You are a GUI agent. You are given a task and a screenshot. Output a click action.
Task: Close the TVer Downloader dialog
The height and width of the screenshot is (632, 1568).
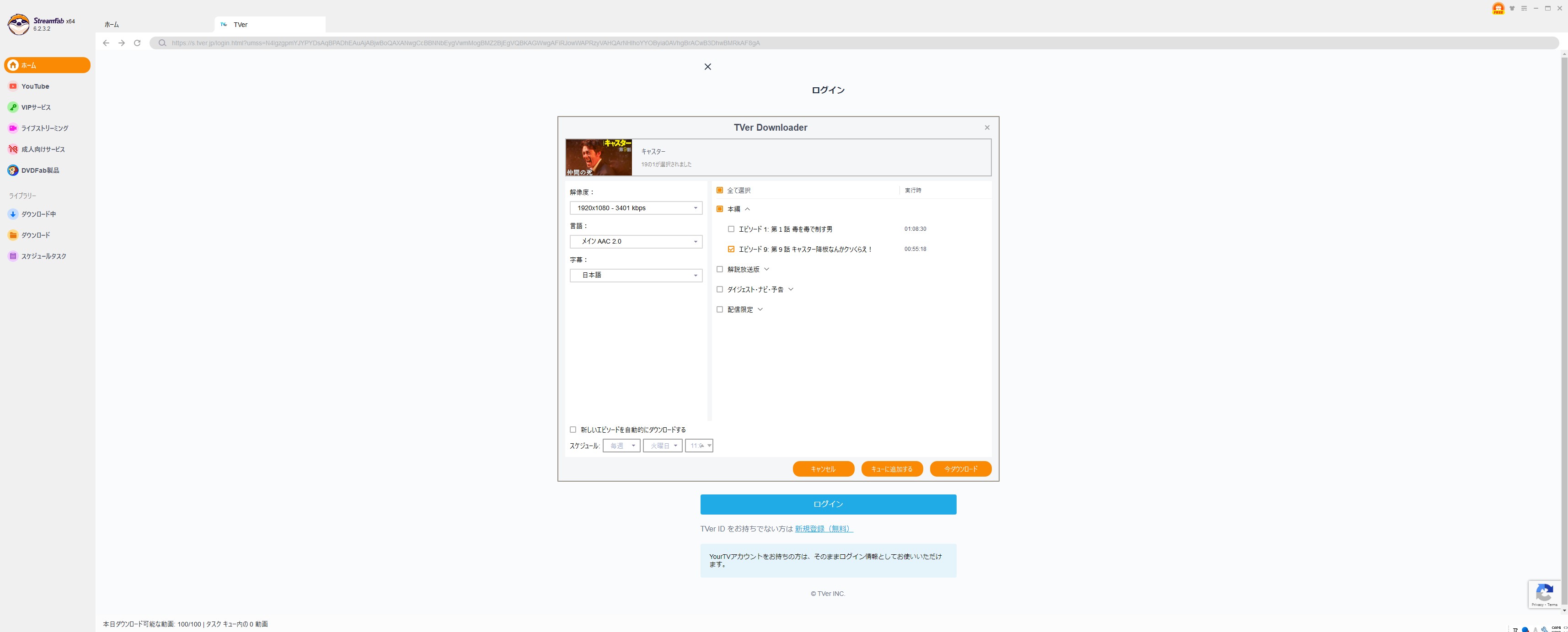click(987, 128)
